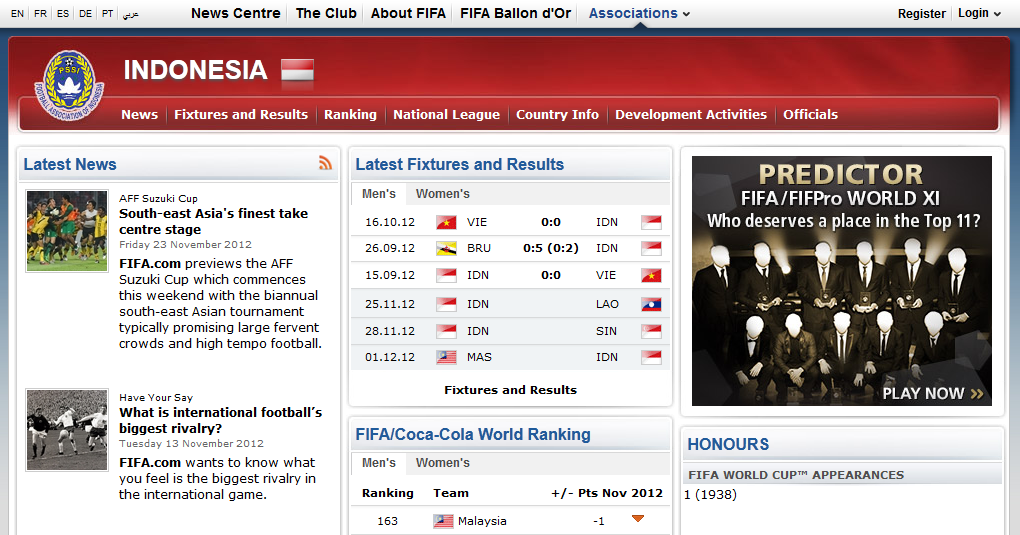Open the News Centre menu item
Image resolution: width=1020 pixels, height=535 pixels.
(x=235, y=13)
